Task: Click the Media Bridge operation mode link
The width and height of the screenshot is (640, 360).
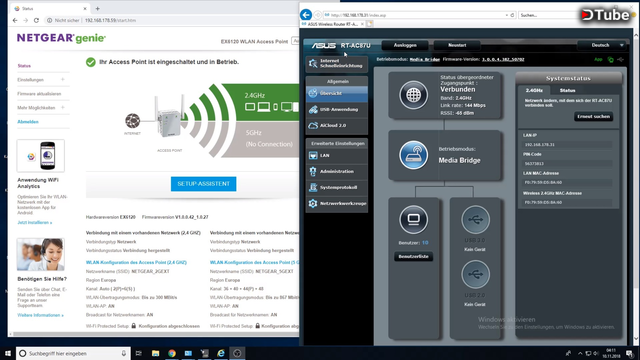Action: point(424,60)
